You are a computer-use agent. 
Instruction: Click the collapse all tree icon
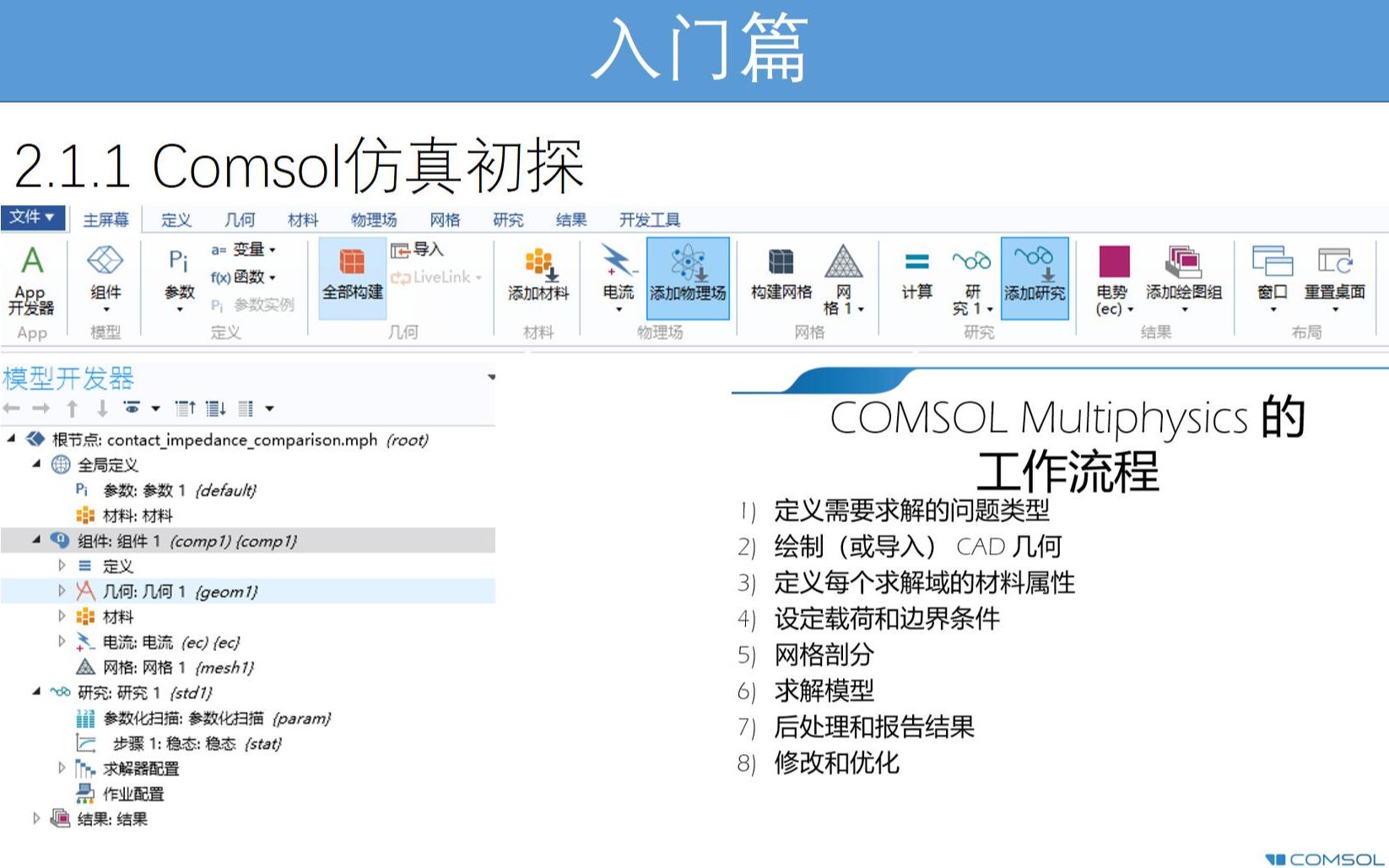(x=186, y=409)
